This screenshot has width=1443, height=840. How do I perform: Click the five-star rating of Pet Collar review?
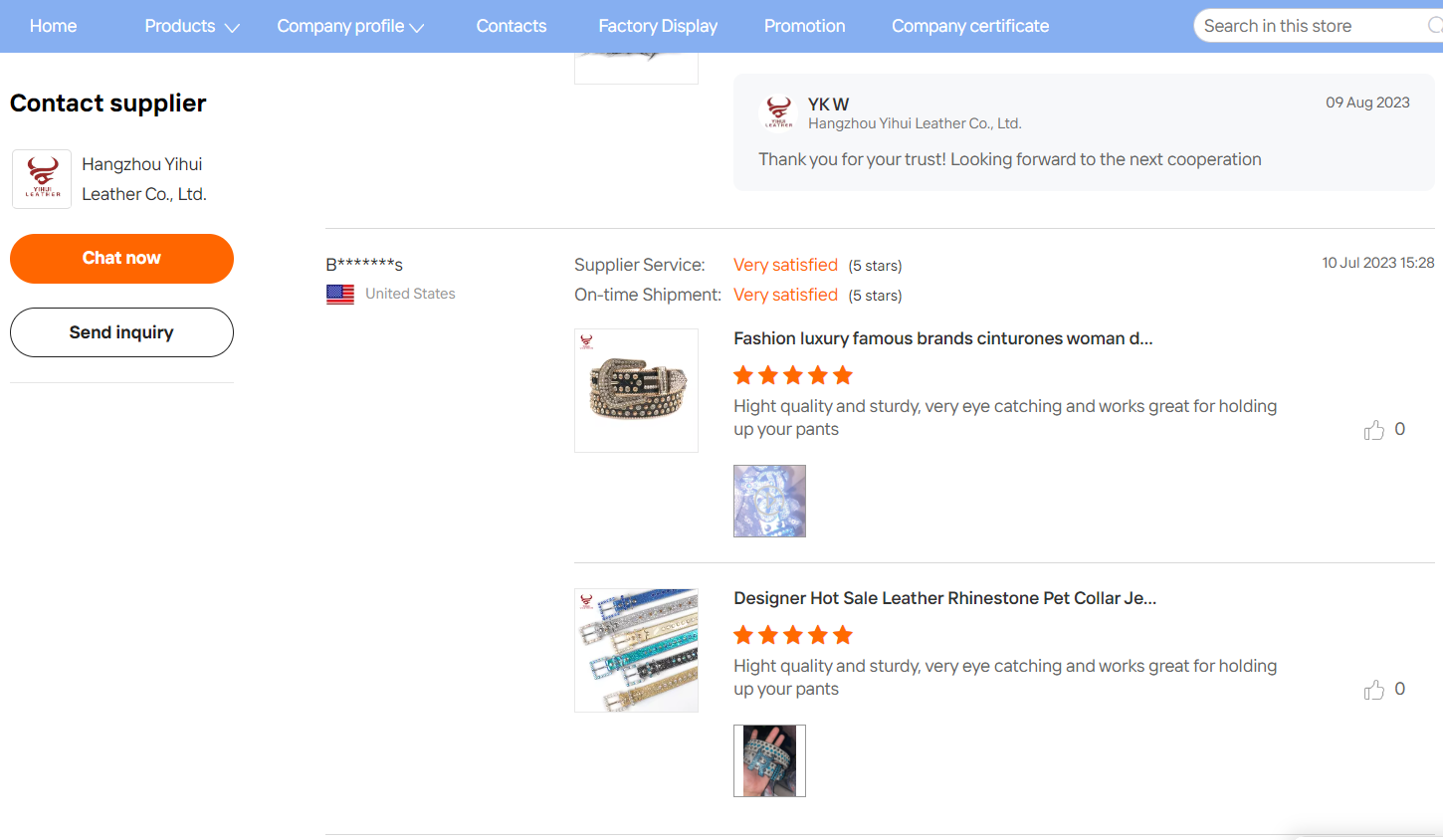click(x=793, y=635)
